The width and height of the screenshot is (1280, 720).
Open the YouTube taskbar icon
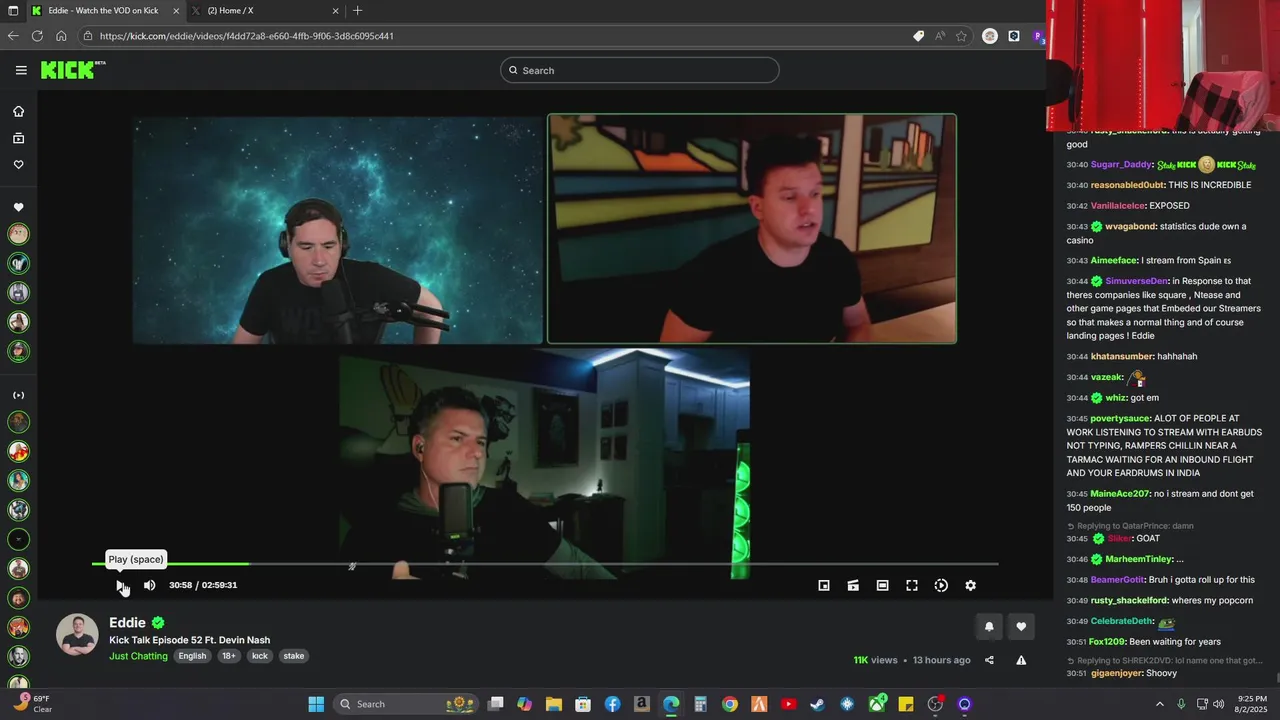pyautogui.click(x=789, y=704)
